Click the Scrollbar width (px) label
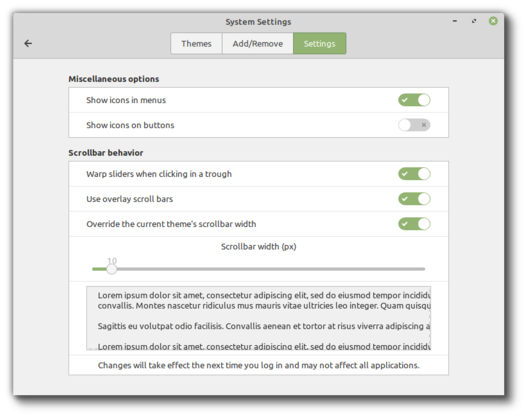This screenshot has width=526, height=417. coord(259,247)
